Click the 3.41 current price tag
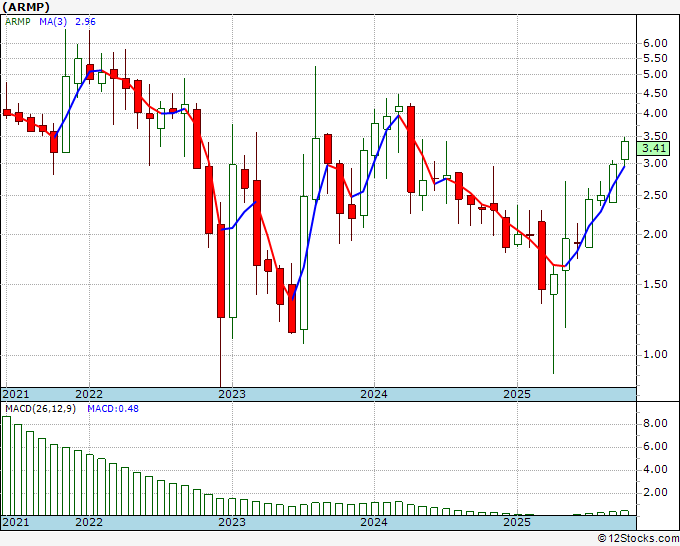 [654, 148]
